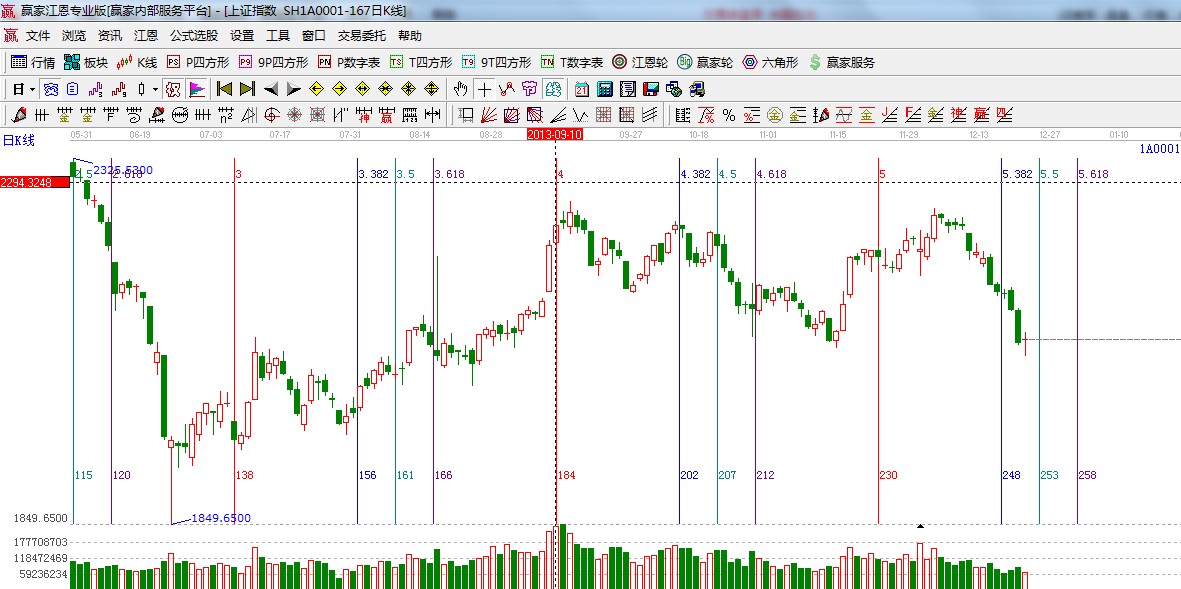Toggle the crosshair cursor button
The image size is (1181, 589).
484,89
